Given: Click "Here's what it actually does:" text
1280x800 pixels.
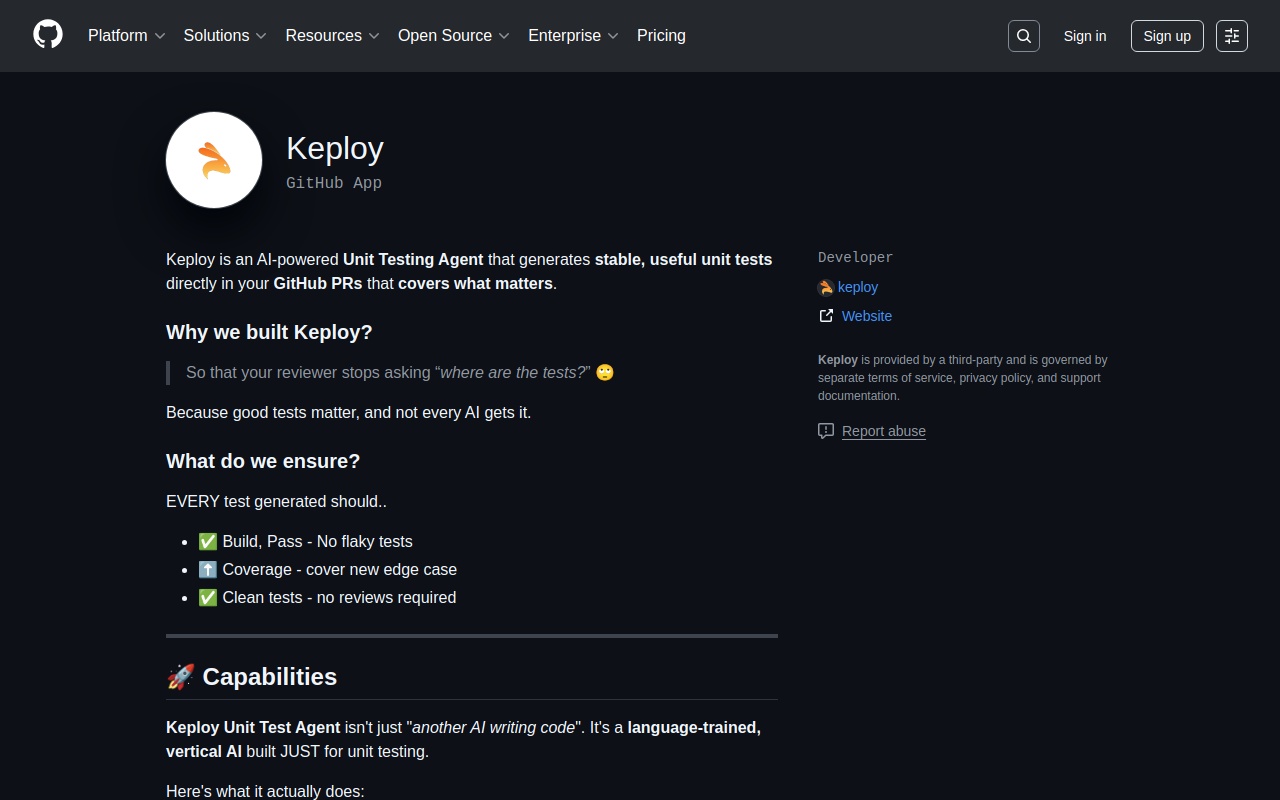Looking at the screenshot, I should tap(265, 791).
